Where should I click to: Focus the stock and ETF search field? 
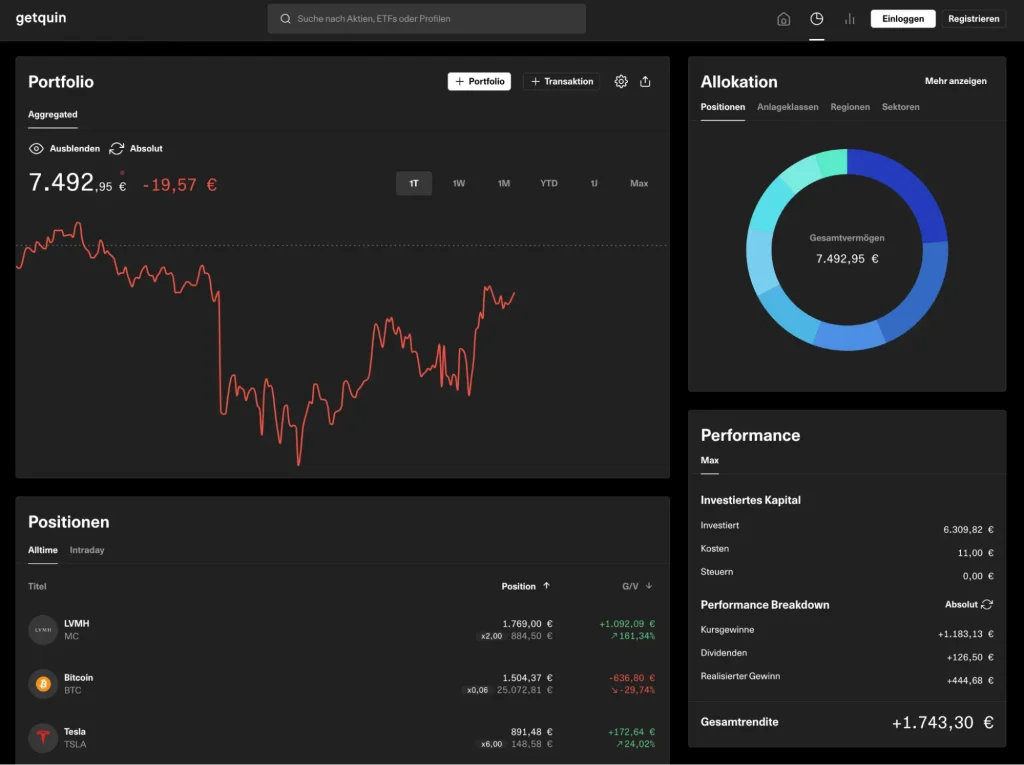[x=427, y=19]
